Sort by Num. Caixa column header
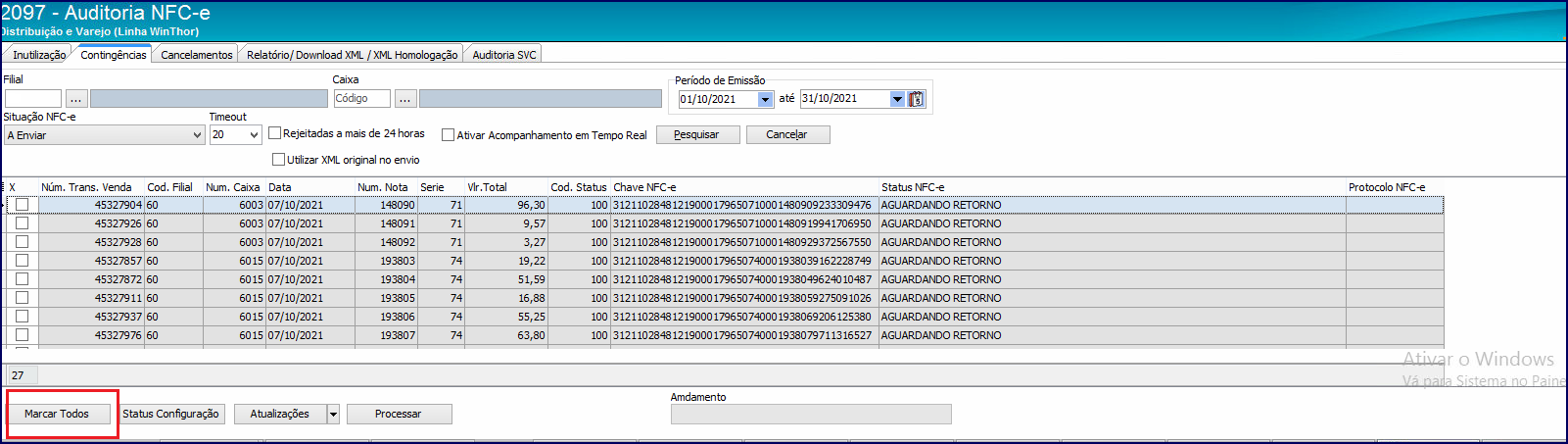 coord(234,187)
